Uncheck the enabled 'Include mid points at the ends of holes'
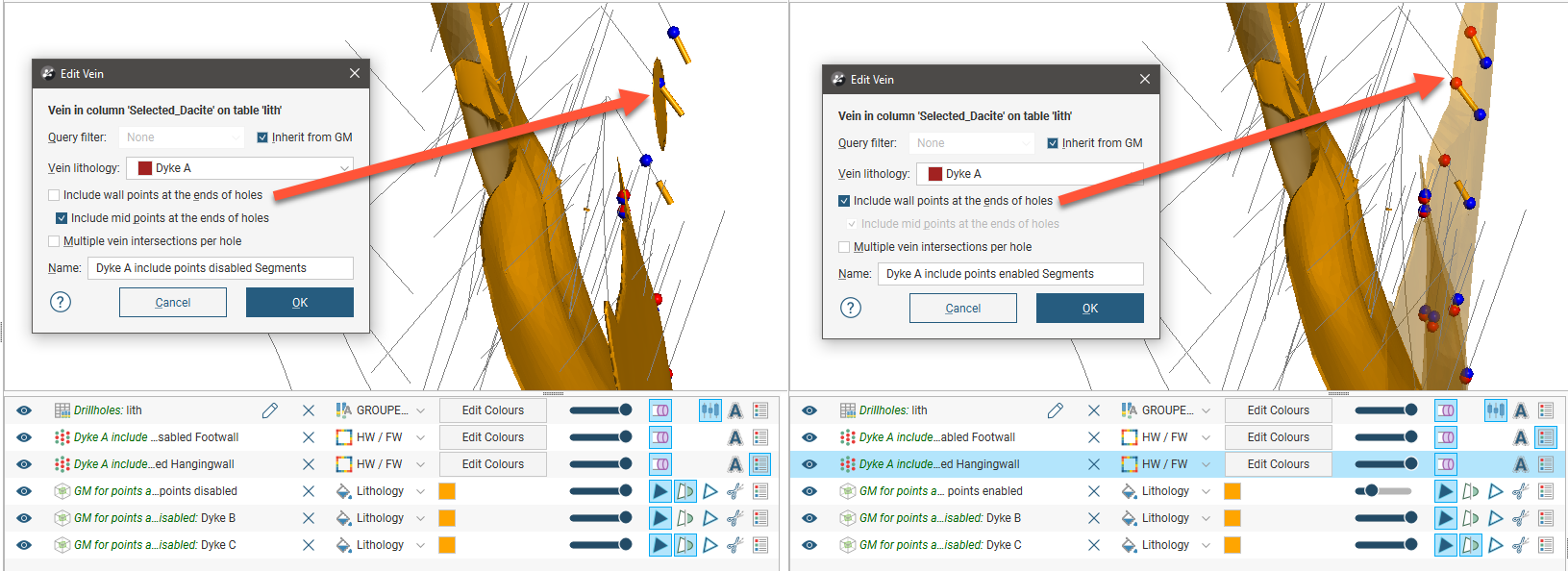 [62, 218]
